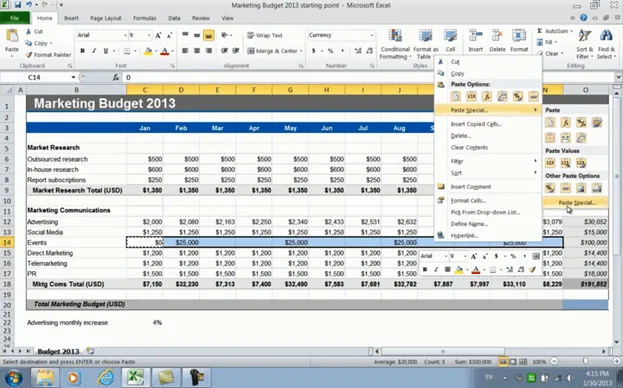Click the Format Painter brush
The image size is (623, 388).
29,55
